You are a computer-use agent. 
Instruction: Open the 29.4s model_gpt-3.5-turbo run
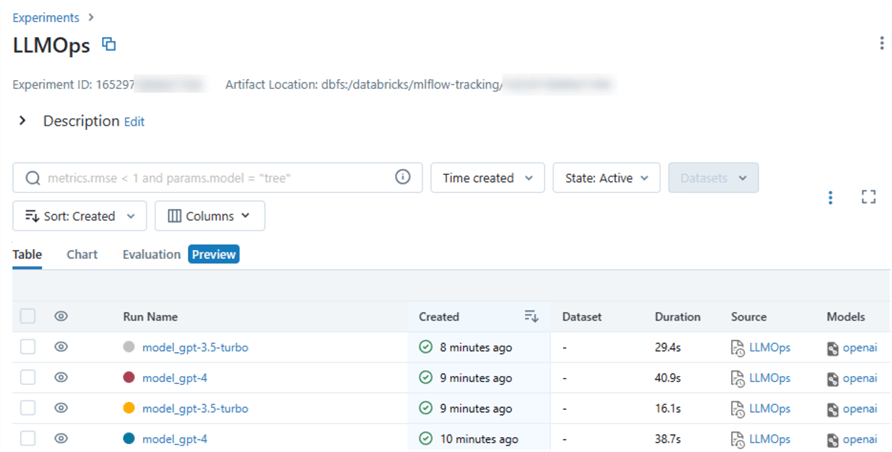point(195,347)
